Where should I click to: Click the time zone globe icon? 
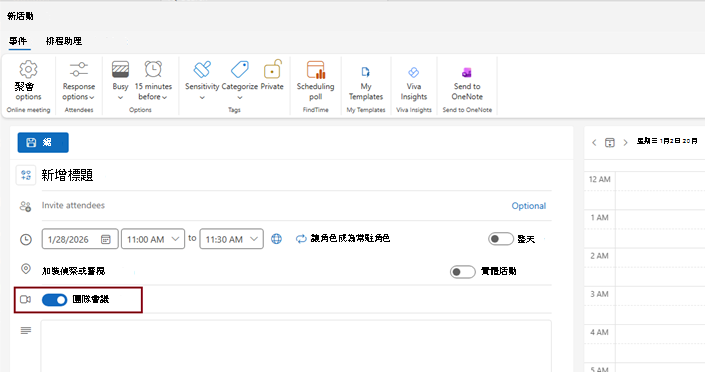[x=277, y=239]
